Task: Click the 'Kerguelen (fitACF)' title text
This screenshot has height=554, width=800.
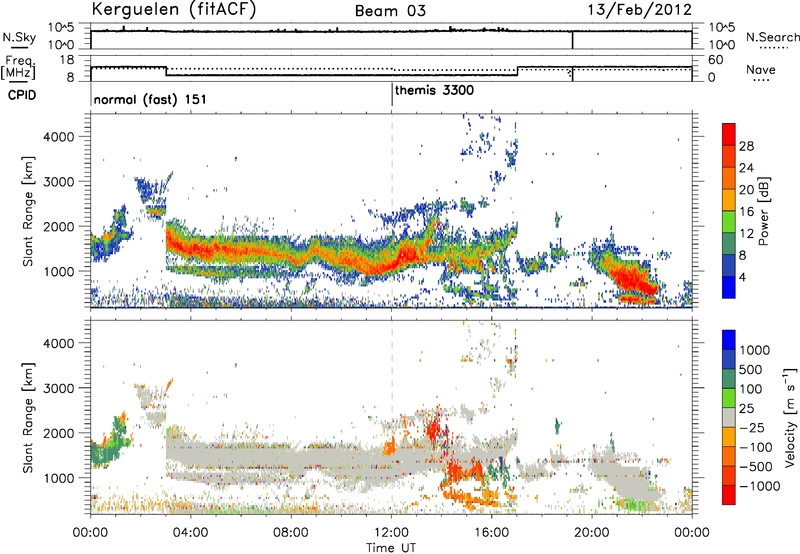Action: point(173,9)
